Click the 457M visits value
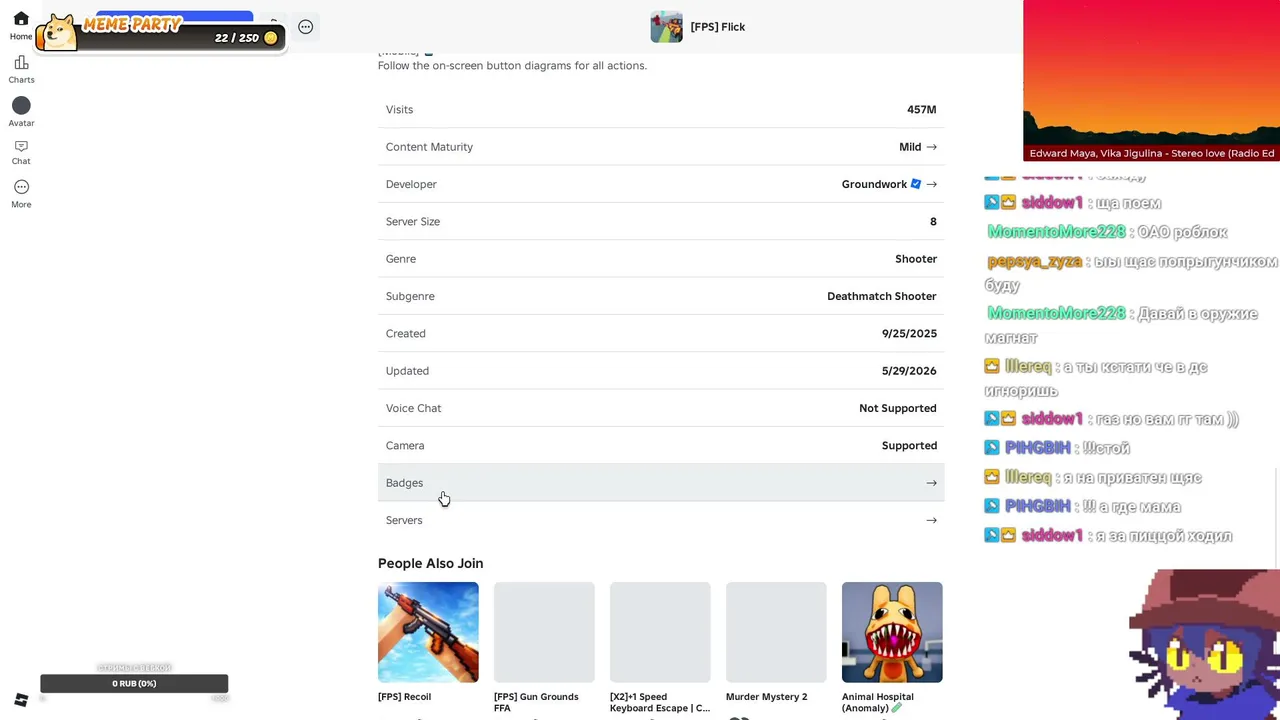 point(921,110)
